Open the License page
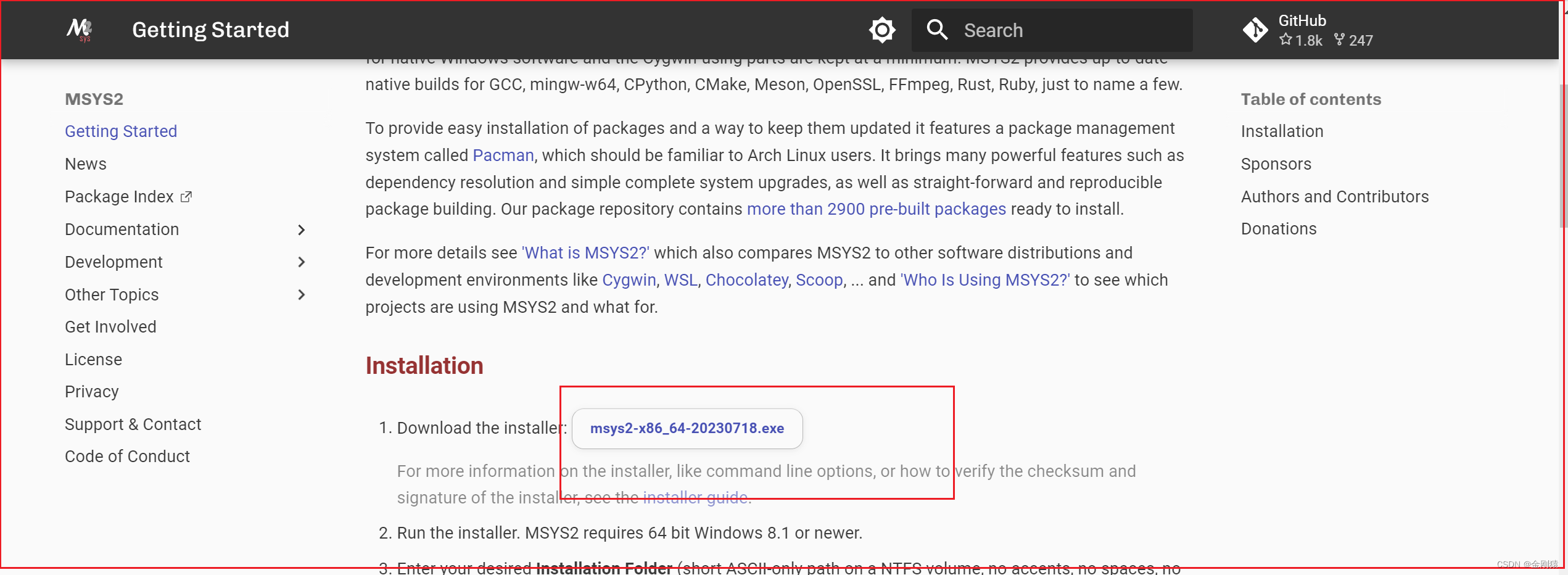The height and width of the screenshot is (575, 1568). 93,360
